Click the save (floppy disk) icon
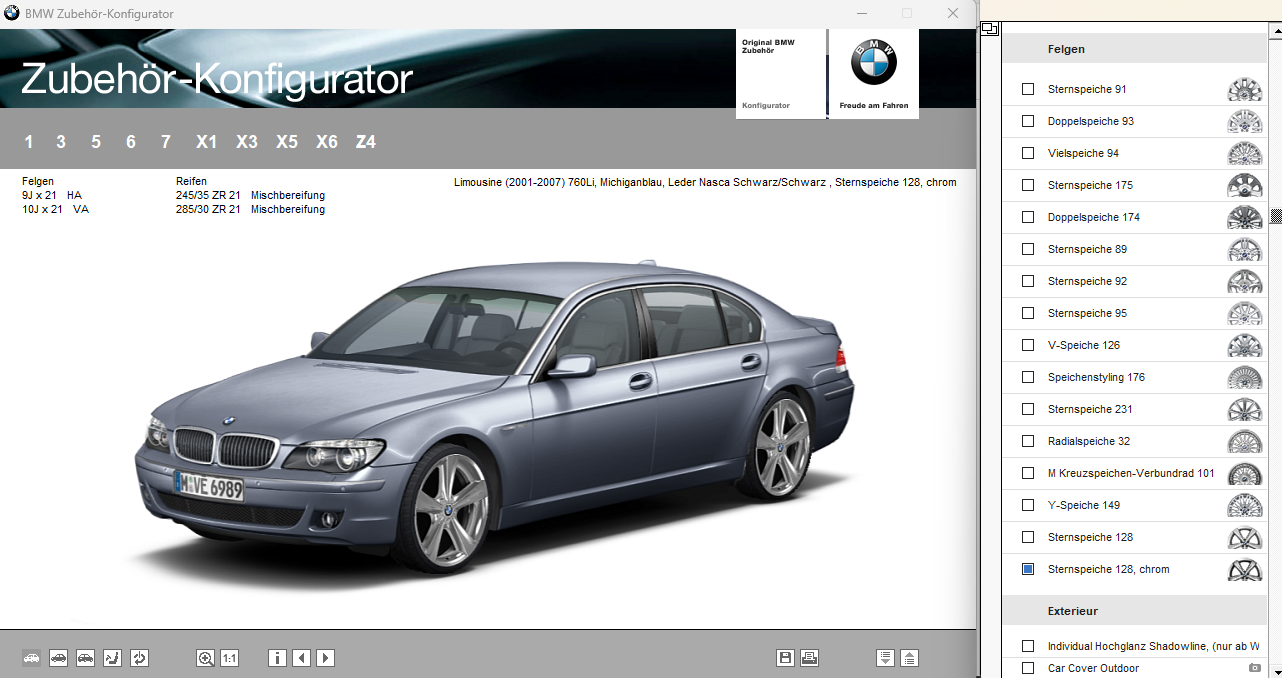This screenshot has width=1282, height=678. 786,658
